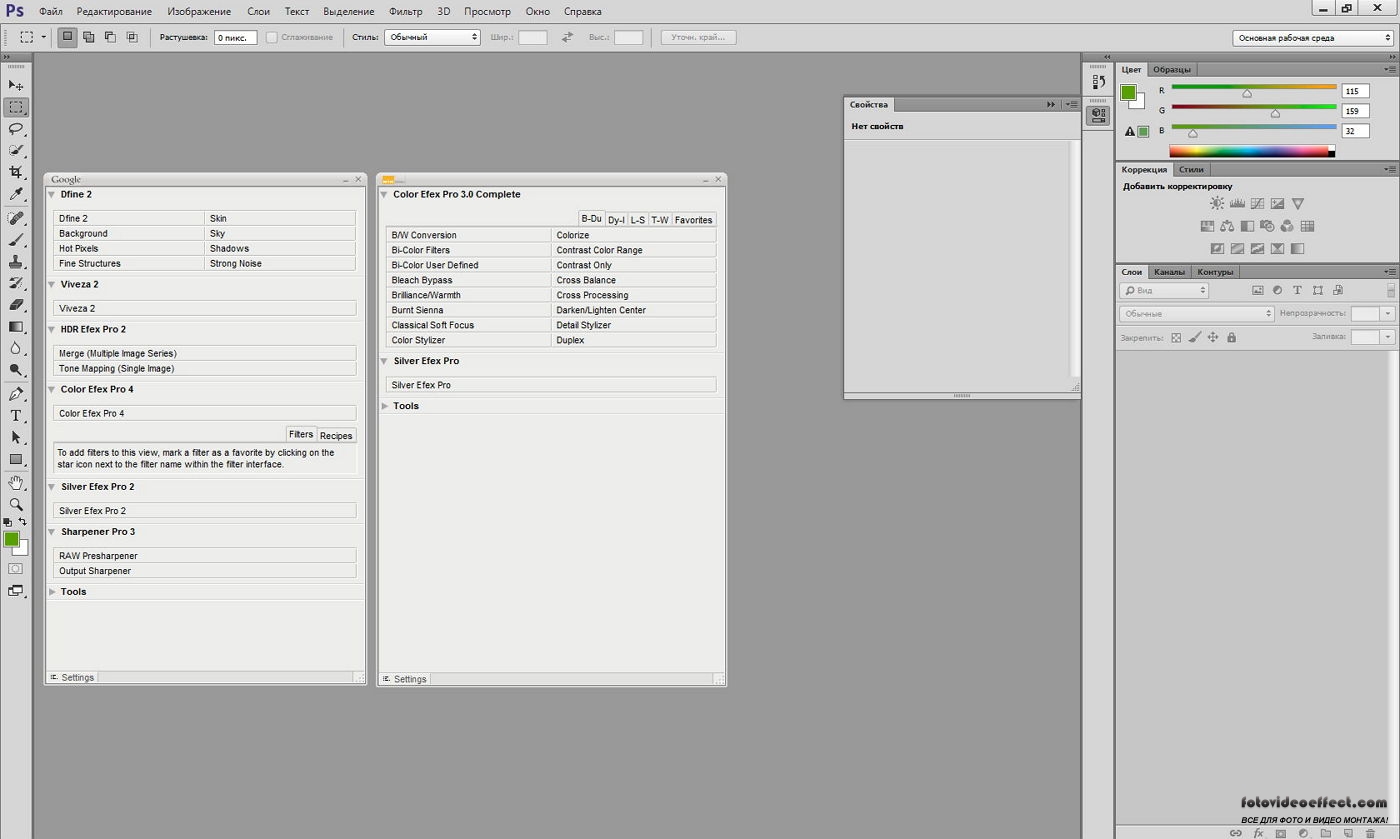Select the Lasso tool
The height and width of the screenshot is (839, 1400).
coord(16,129)
